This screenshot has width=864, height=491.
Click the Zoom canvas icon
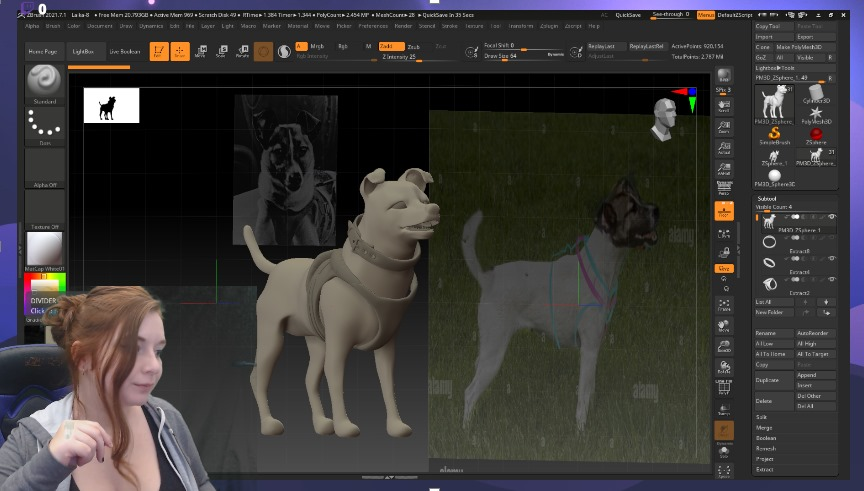tap(724, 127)
